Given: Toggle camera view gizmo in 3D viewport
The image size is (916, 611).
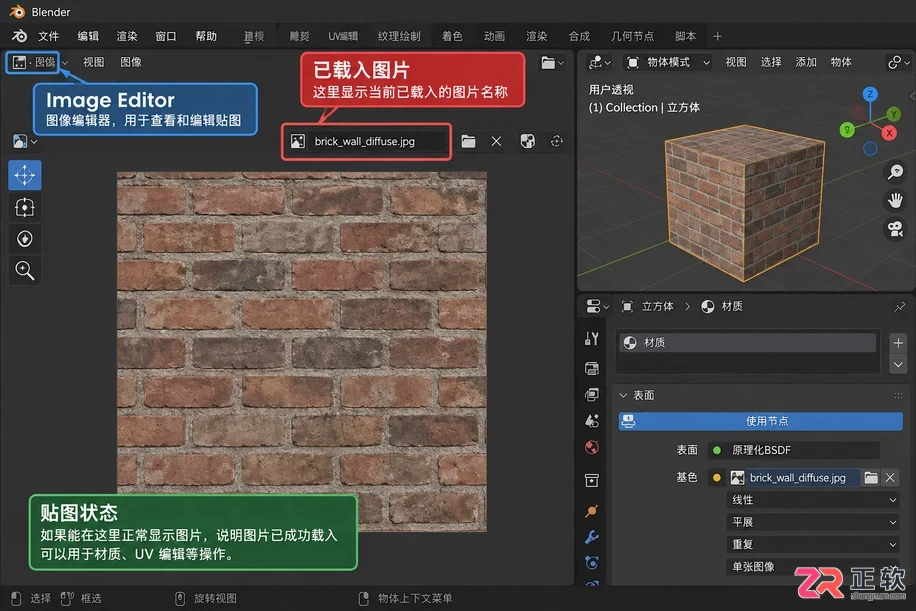Looking at the screenshot, I should click(x=896, y=228).
